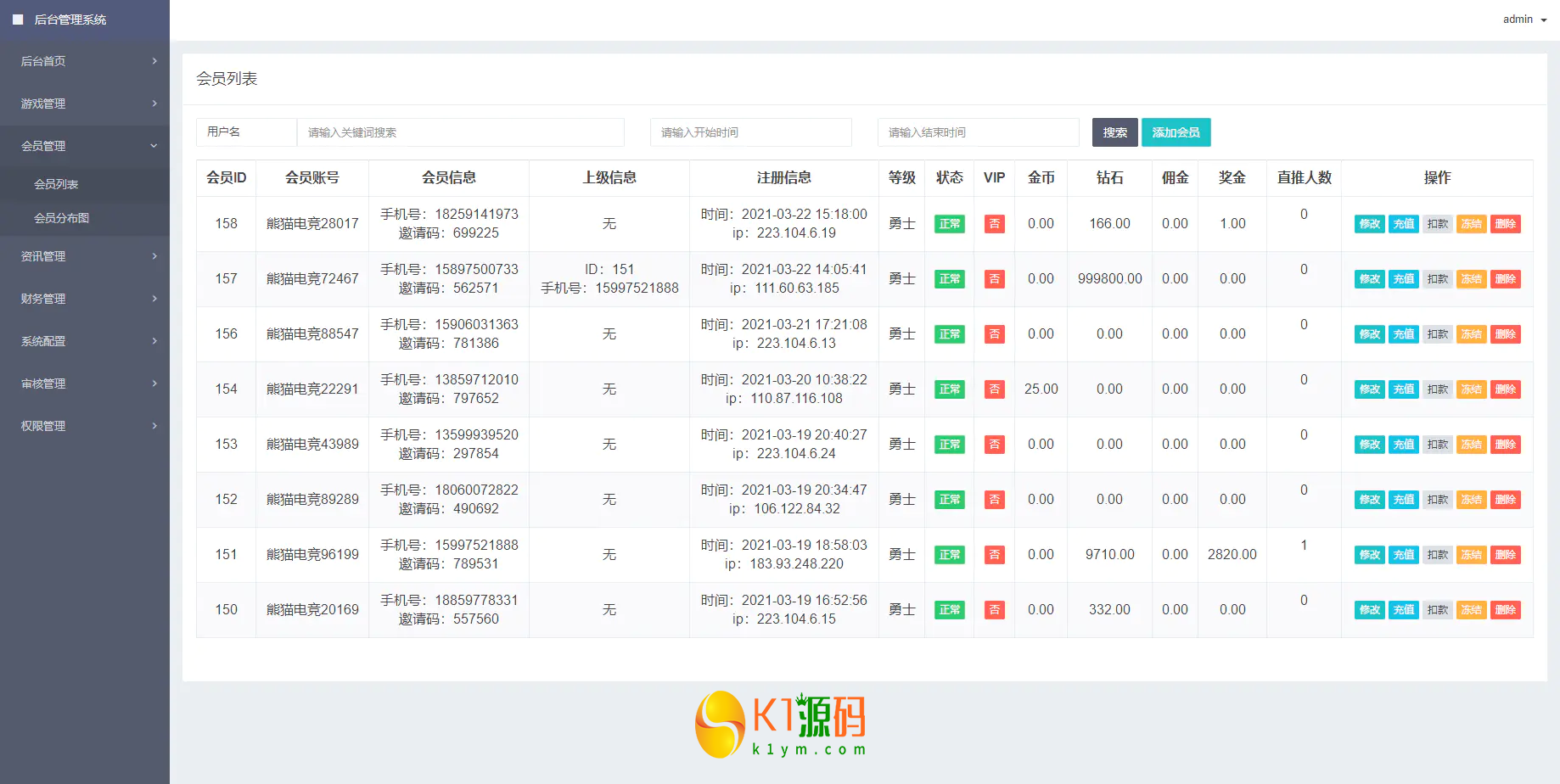The height and width of the screenshot is (784, 1560).
Task: Open the admin user dropdown
Action: point(1524,20)
